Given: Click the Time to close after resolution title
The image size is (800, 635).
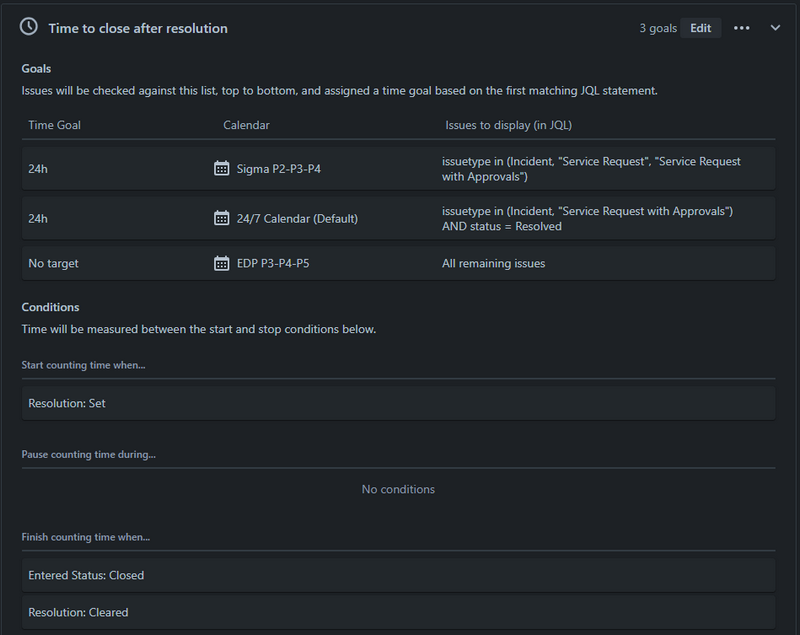Looking at the screenshot, I should (138, 28).
